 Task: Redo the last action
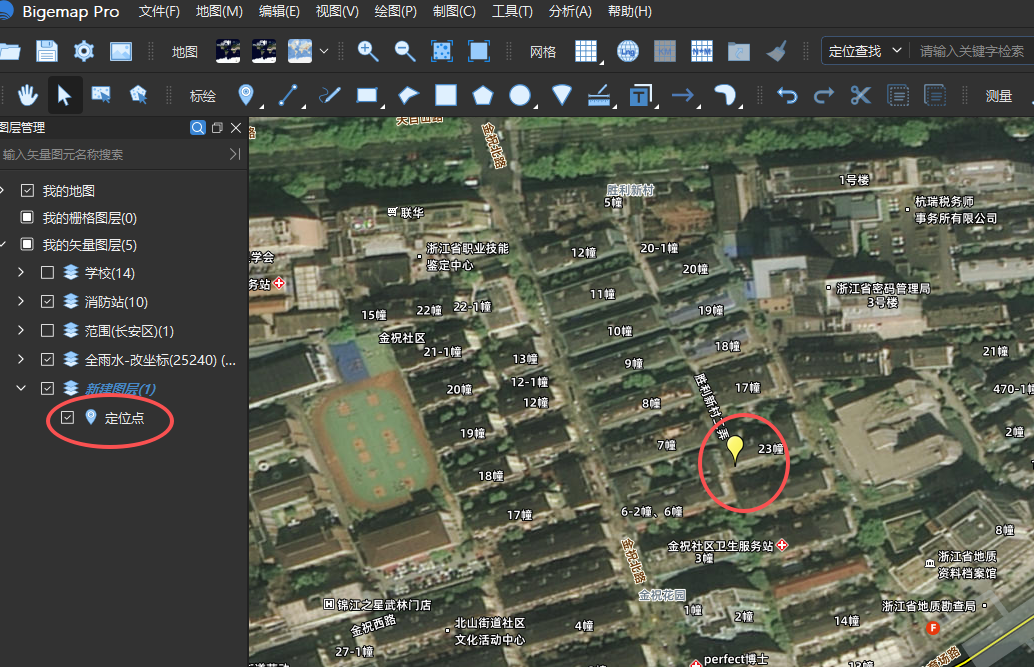(x=824, y=96)
